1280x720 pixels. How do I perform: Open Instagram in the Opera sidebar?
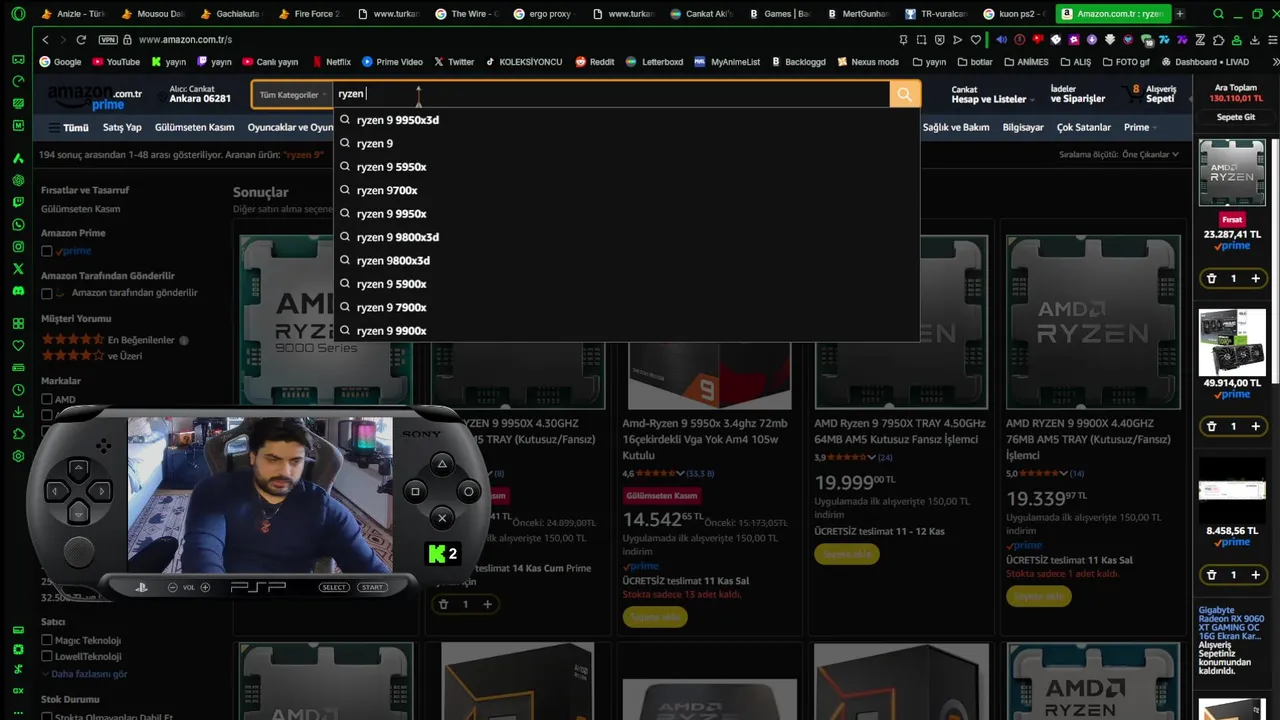coord(18,247)
